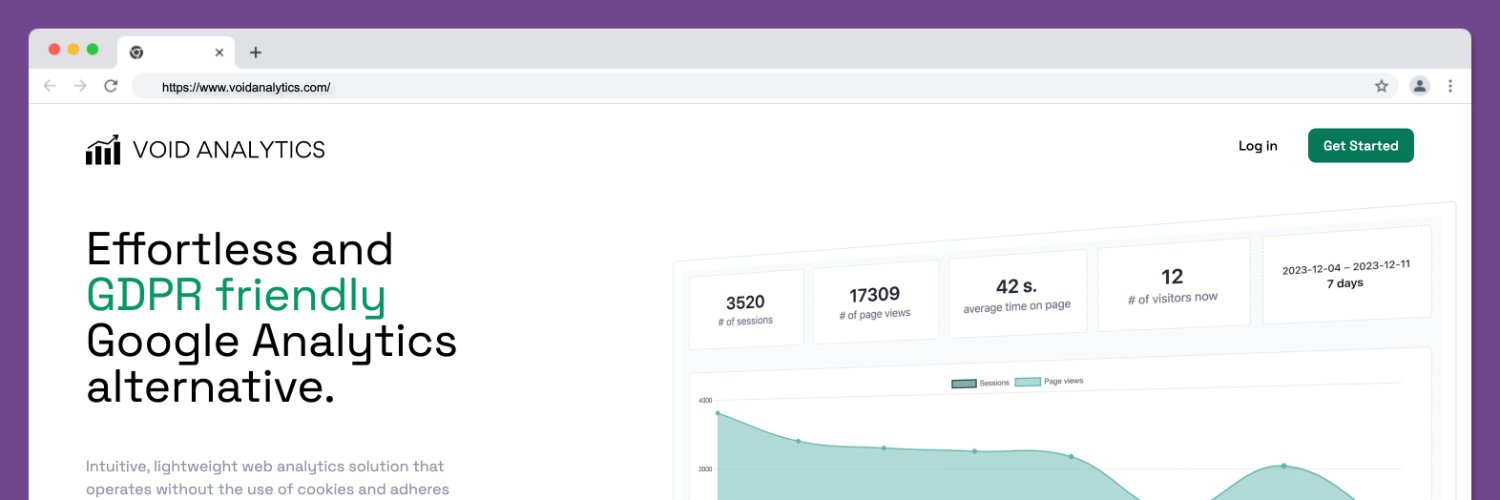The image size is (1500, 500).
Task: Click the Effortless and heading line
Action: 240,248
